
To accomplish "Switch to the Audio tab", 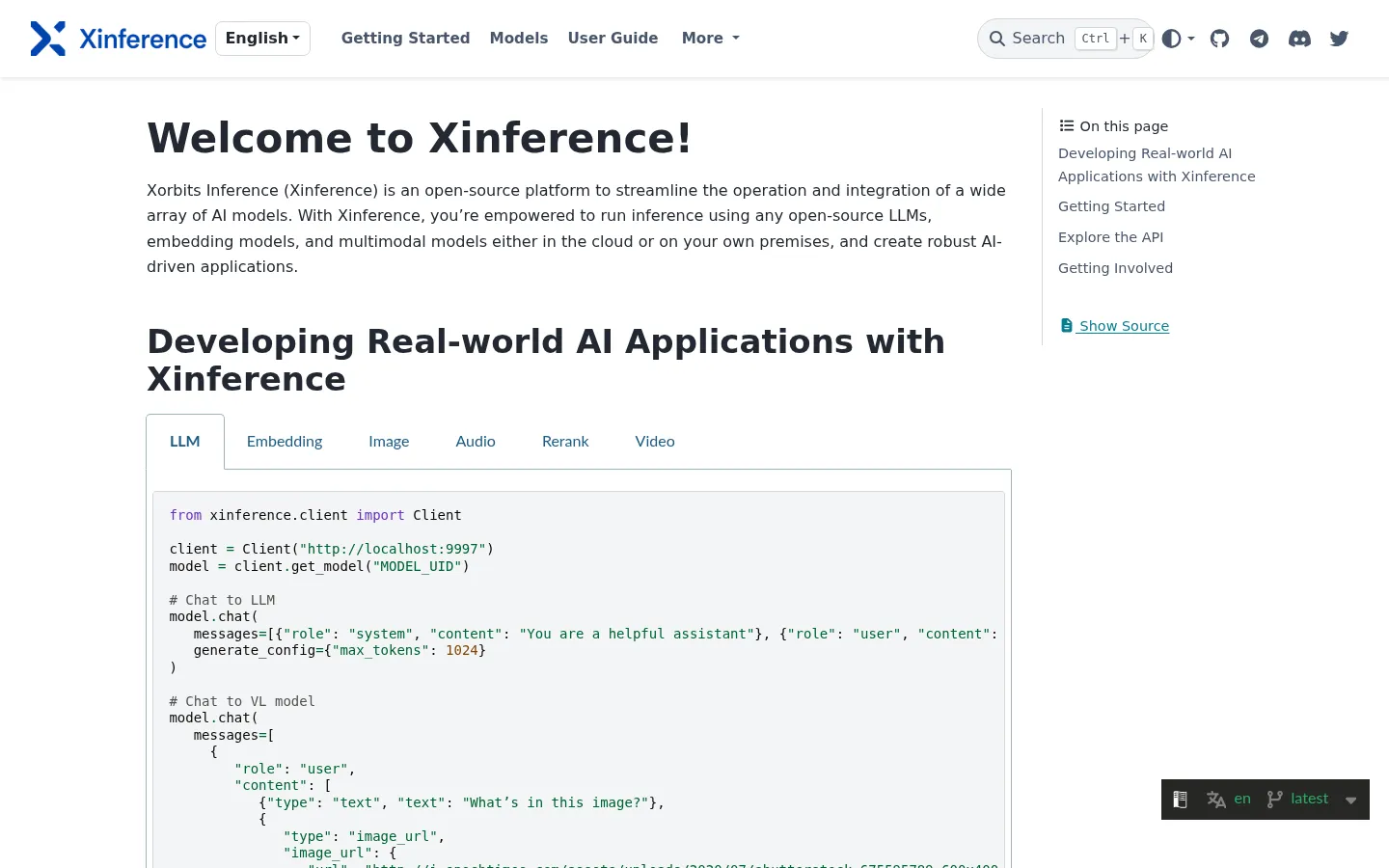I will click(476, 442).
